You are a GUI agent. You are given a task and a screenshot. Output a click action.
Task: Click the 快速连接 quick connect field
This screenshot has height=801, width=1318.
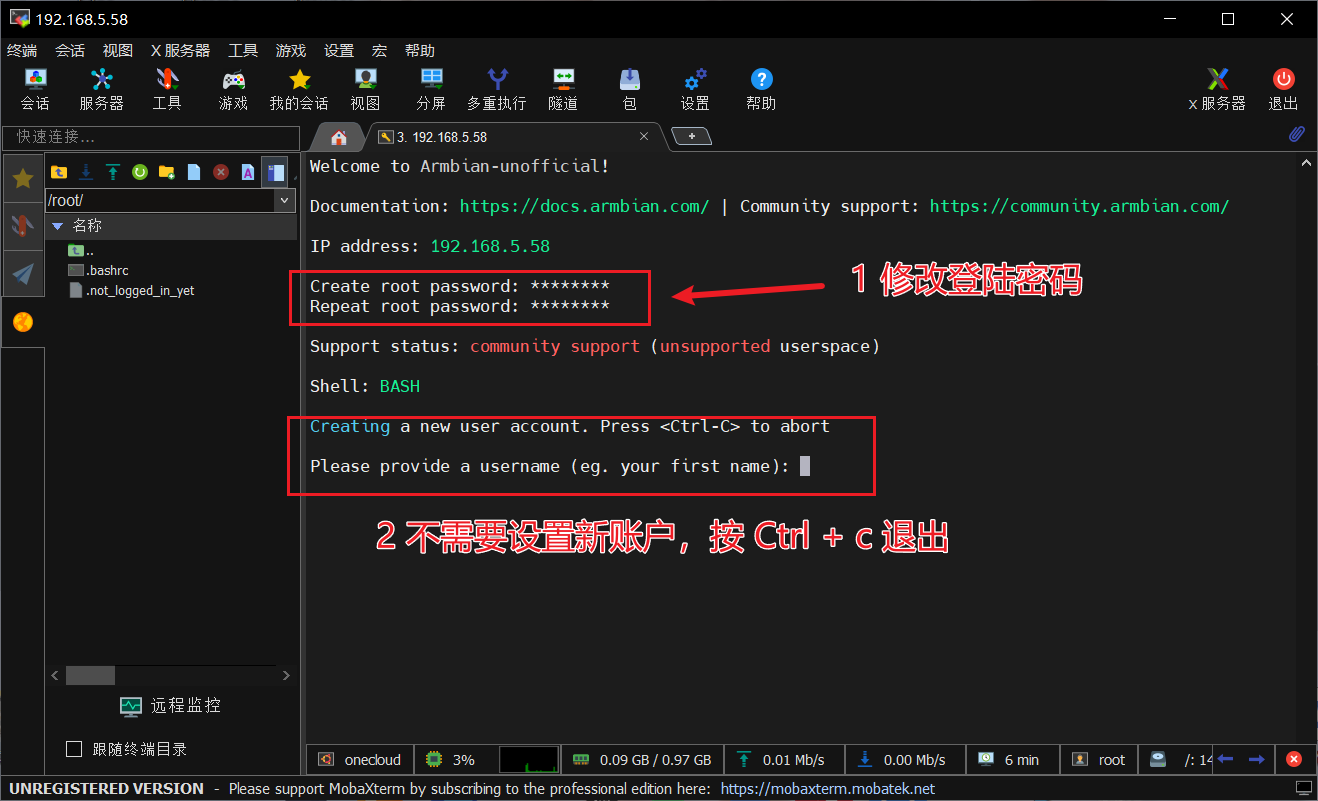pyautogui.click(x=151, y=137)
